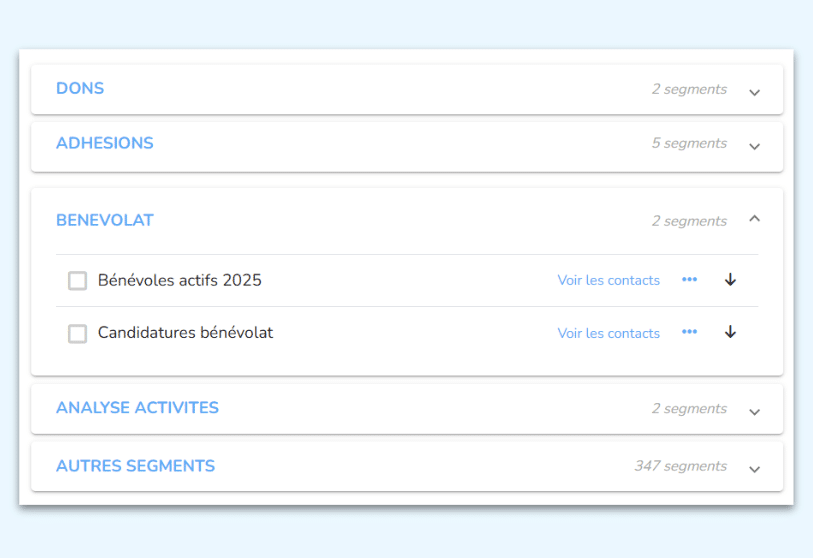Click the ANALYSE ACTIVITES heading
The image size is (813, 558).
click(x=137, y=408)
